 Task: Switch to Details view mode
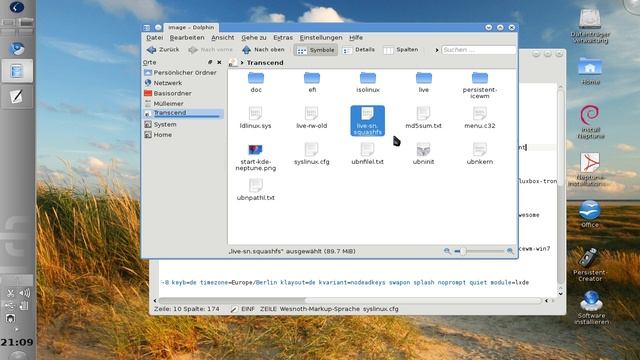click(x=359, y=50)
